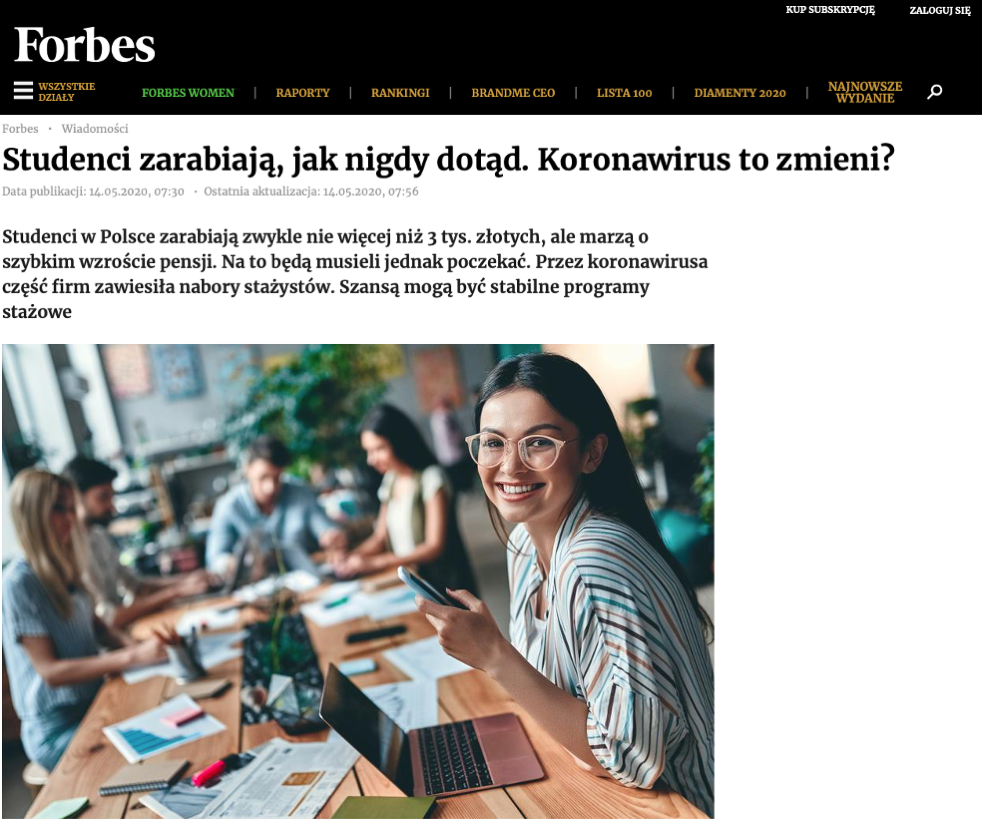Open Wszystkie Działy sections label
Viewport: 982px width, 833px height.
pos(66,91)
